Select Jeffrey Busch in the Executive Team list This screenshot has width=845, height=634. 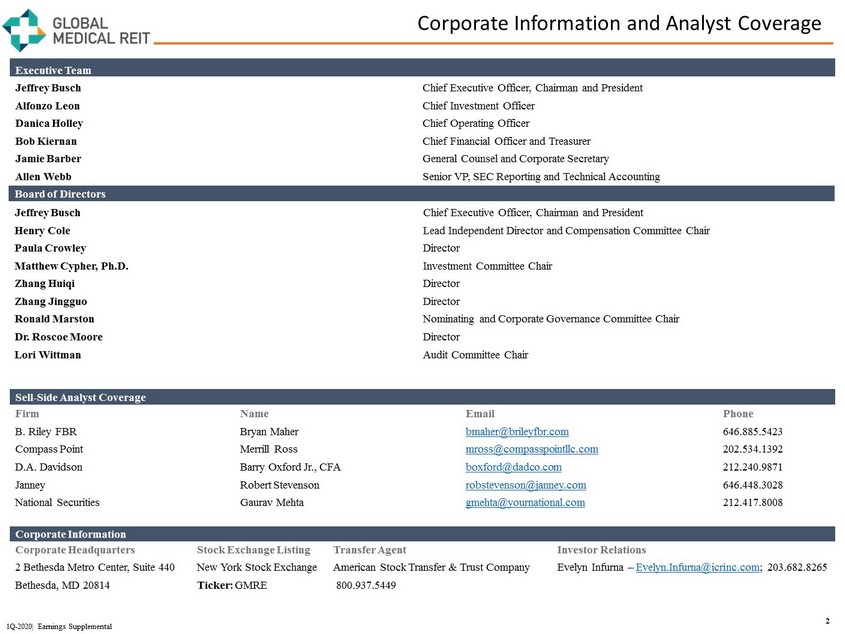click(48, 88)
